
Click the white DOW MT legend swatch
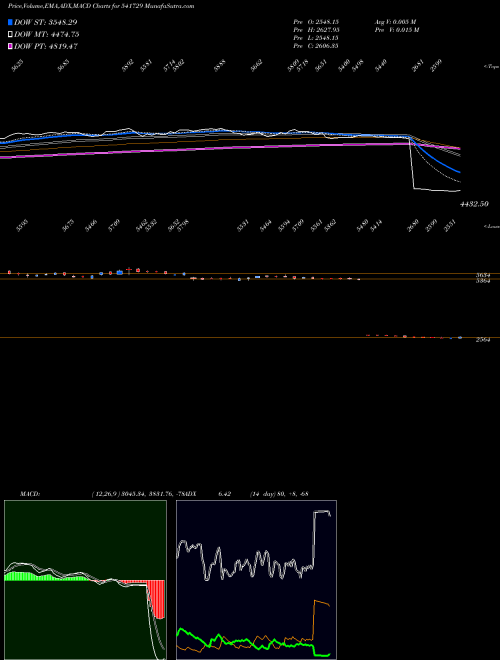click(10, 35)
